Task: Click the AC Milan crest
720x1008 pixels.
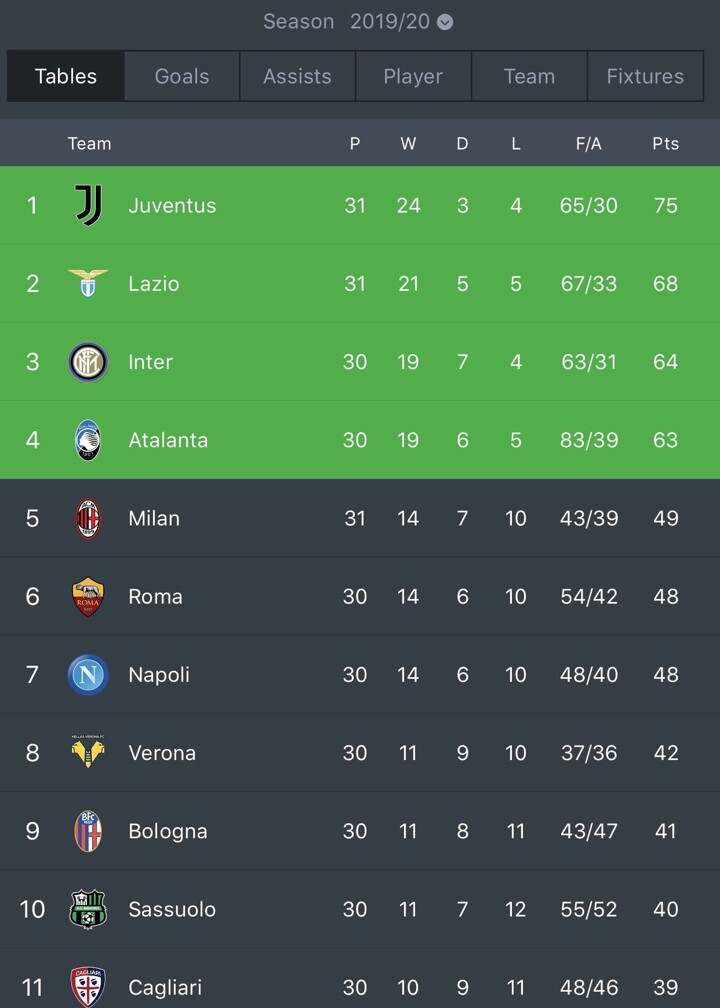Action: 88,518
